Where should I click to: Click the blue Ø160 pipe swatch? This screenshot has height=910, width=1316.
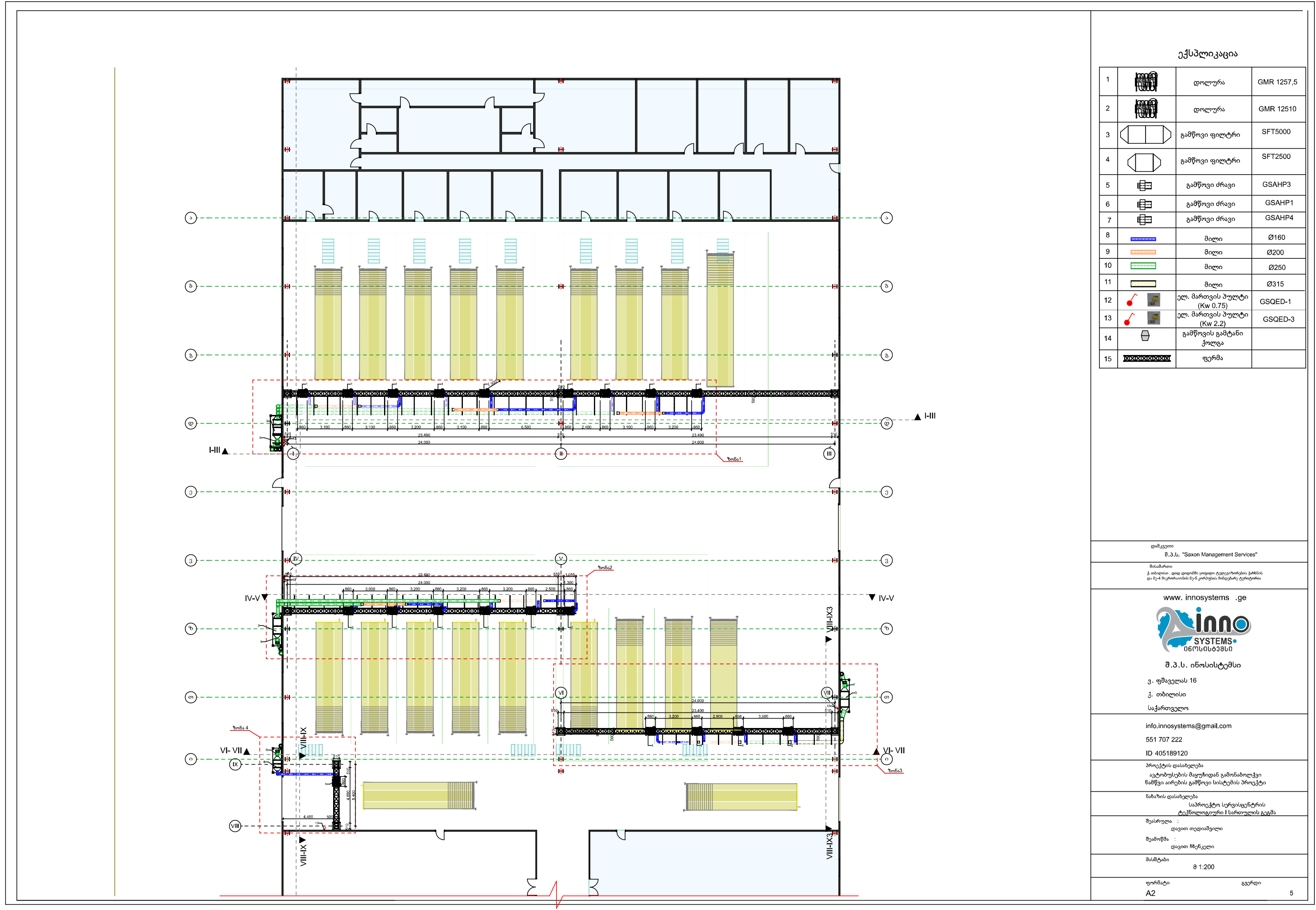[1143, 239]
